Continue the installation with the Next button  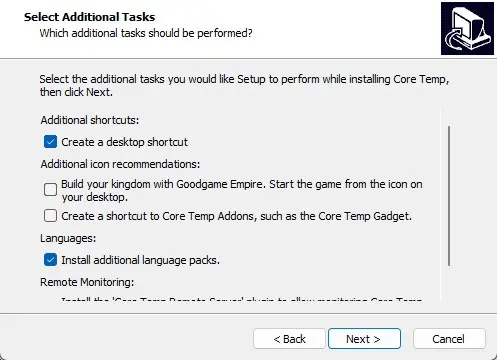[x=364, y=339]
